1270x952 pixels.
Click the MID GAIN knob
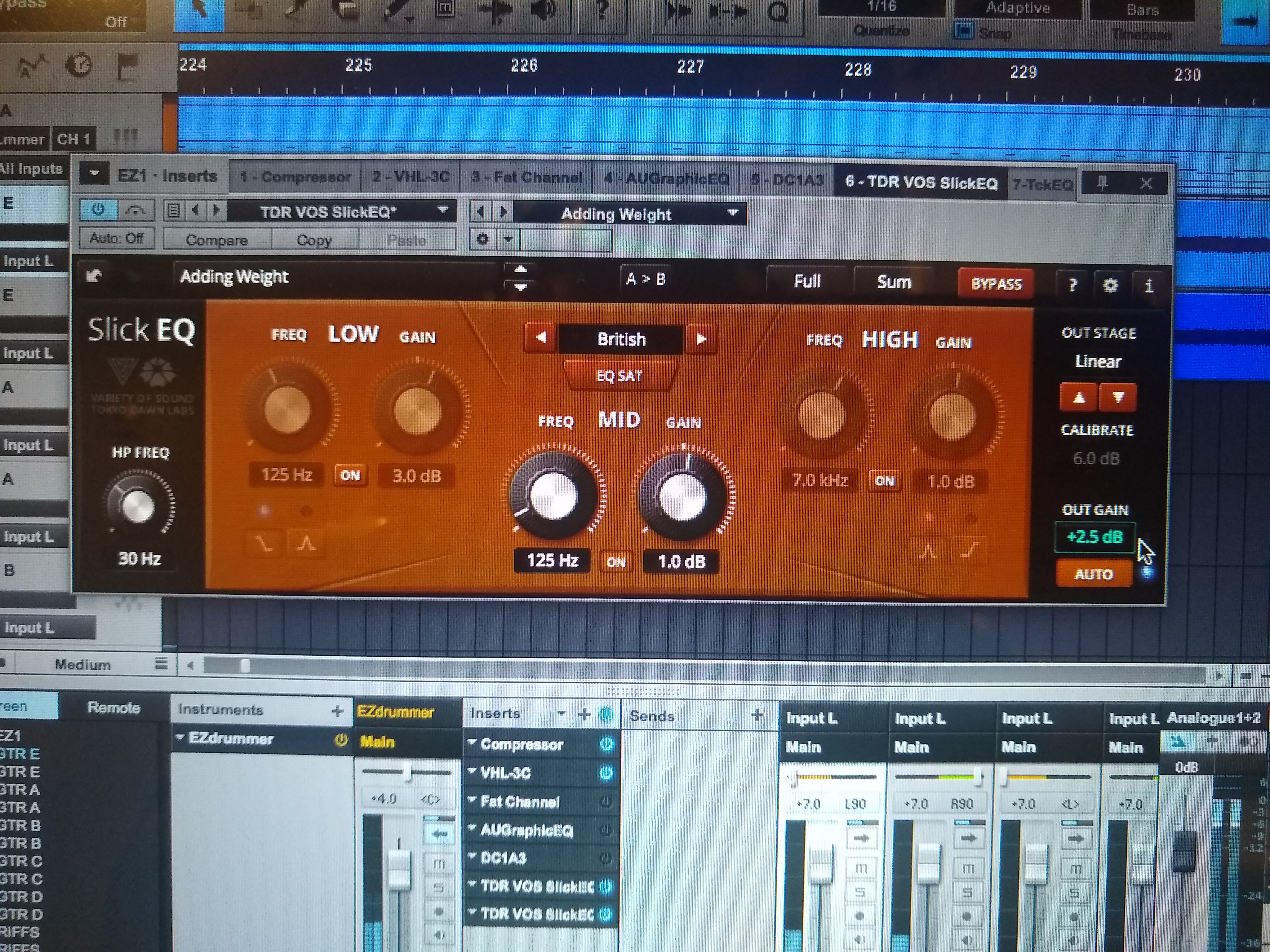coord(682,496)
